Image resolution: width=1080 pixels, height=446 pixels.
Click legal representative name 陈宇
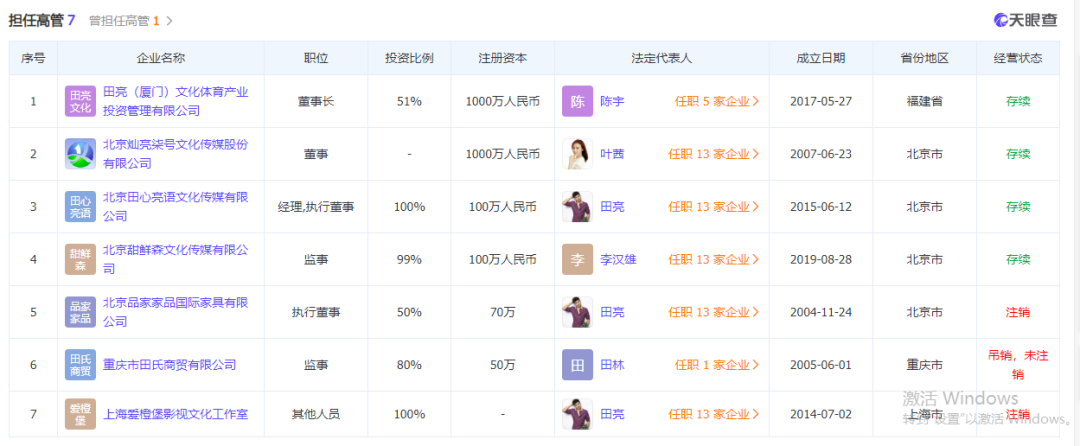coord(612,101)
